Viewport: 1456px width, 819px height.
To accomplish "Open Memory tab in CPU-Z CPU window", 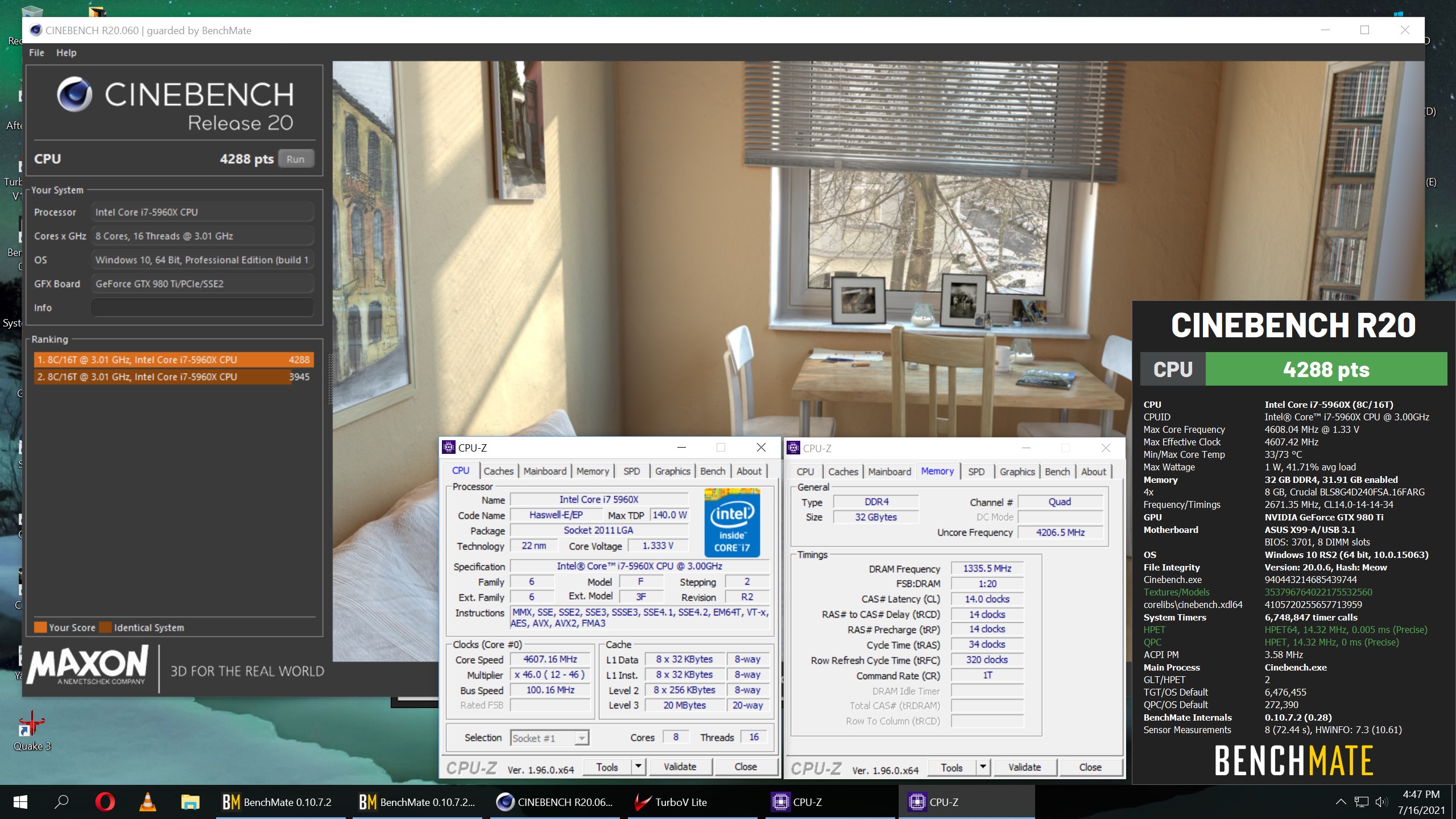I will click(592, 471).
